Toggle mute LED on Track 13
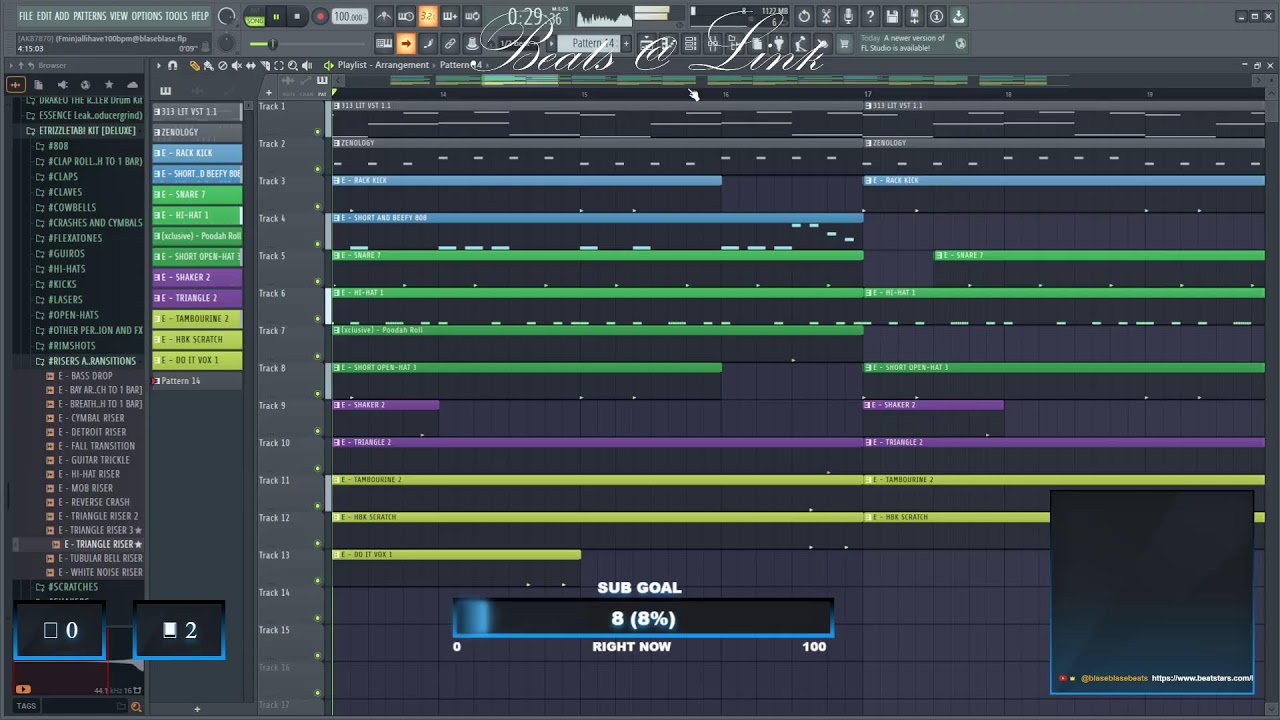Screen dimensions: 1280x720 pyautogui.click(x=318, y=581)
